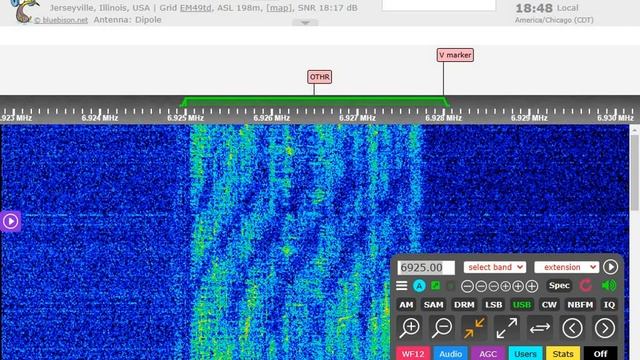This screenshot has width=640, height=360.
Task: Toggle the Spec spectrum display button
Action: (x=559, y=286)
